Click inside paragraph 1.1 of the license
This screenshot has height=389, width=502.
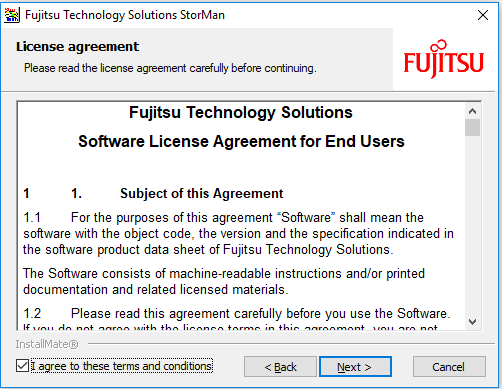click(x=238, y=233)
